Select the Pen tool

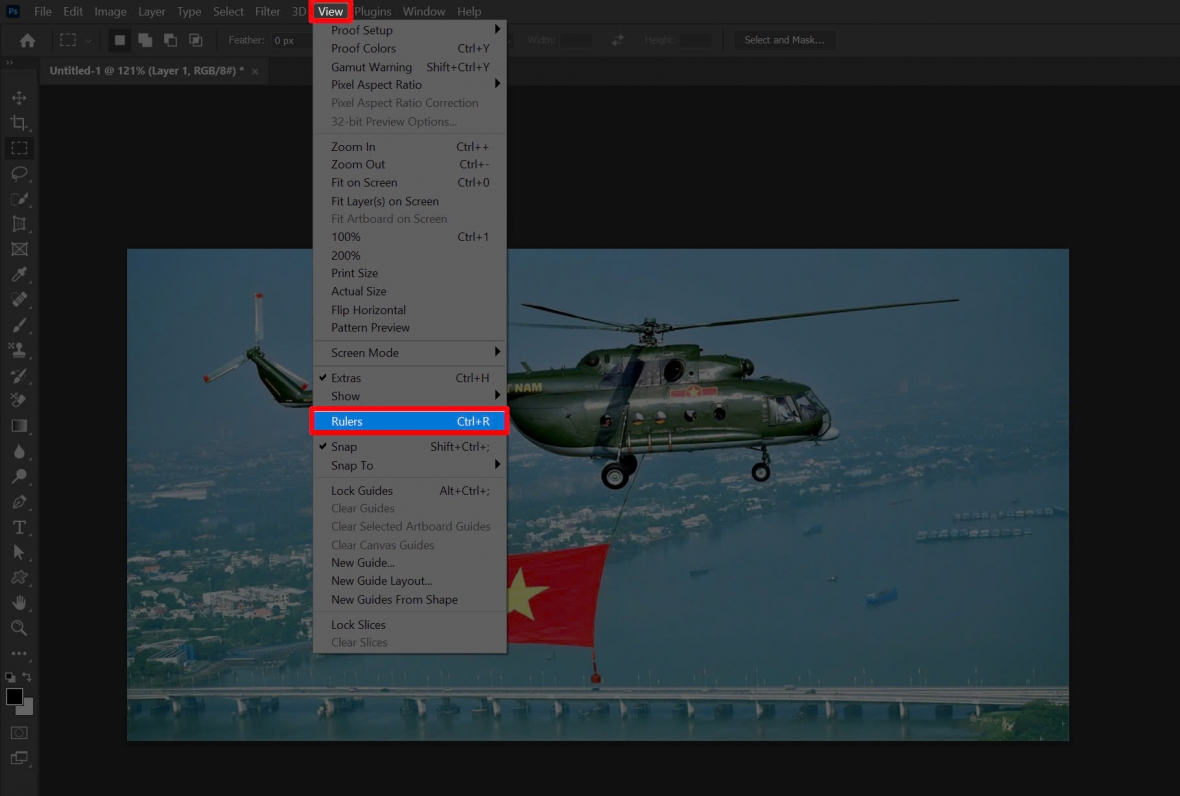tap(19, 502)
